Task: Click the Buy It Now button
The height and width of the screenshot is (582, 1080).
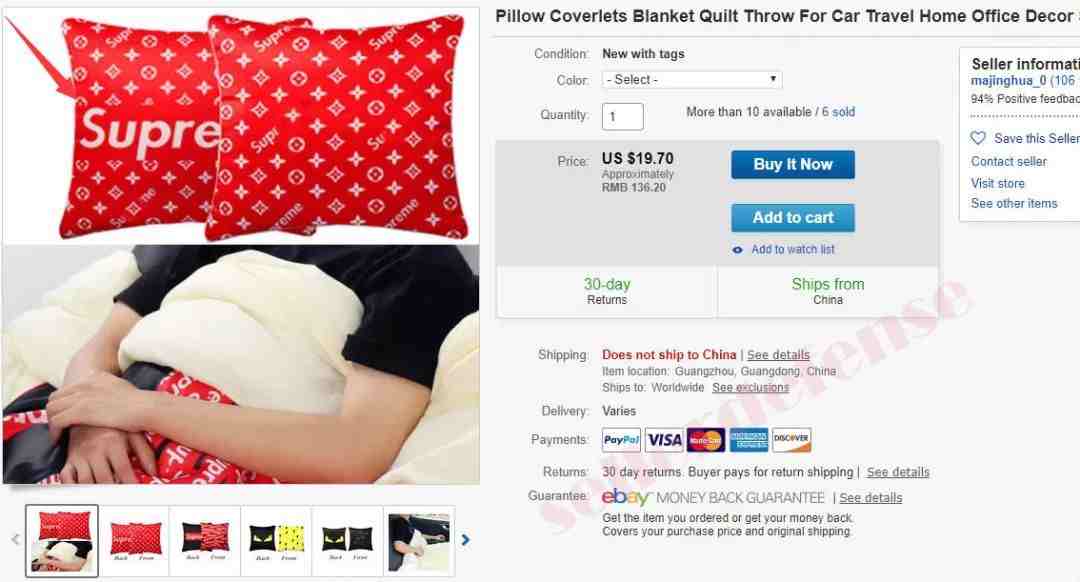Action: click(x=793, y=165)
